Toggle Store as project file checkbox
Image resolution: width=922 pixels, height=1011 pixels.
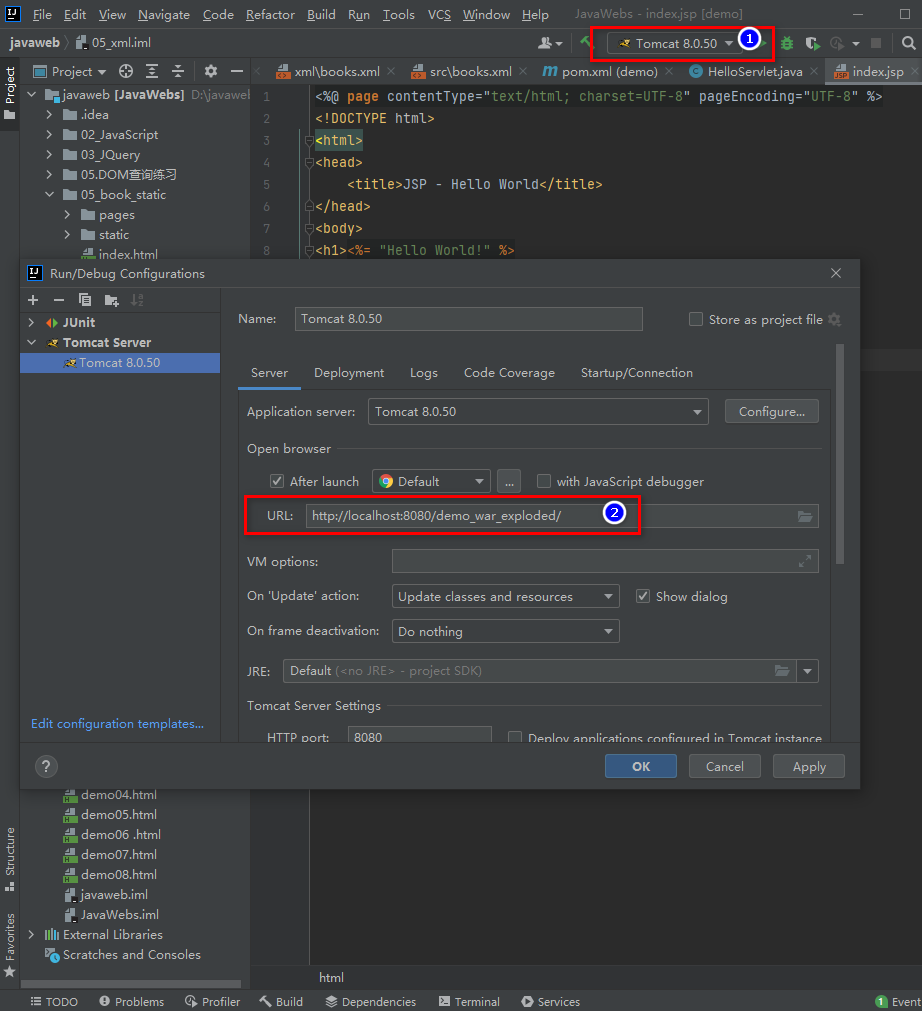coord(696,319)
